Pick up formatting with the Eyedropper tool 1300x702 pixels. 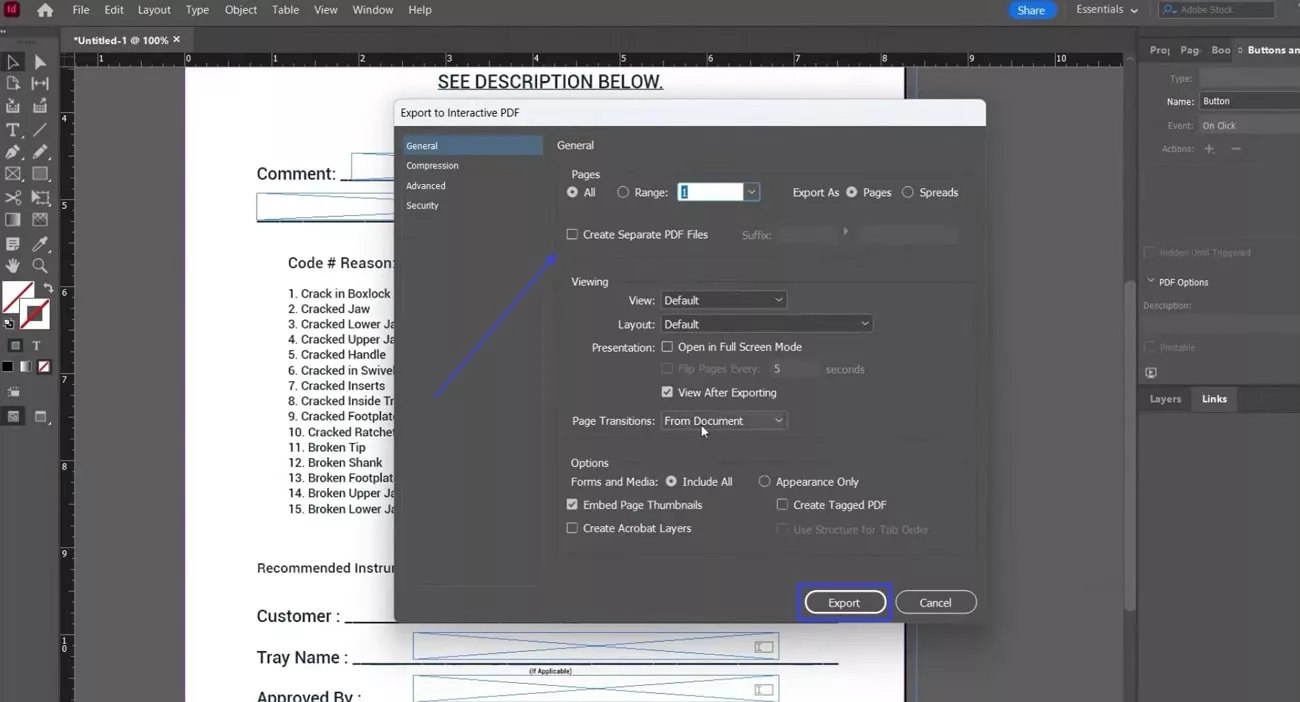[x=42, y=243]
